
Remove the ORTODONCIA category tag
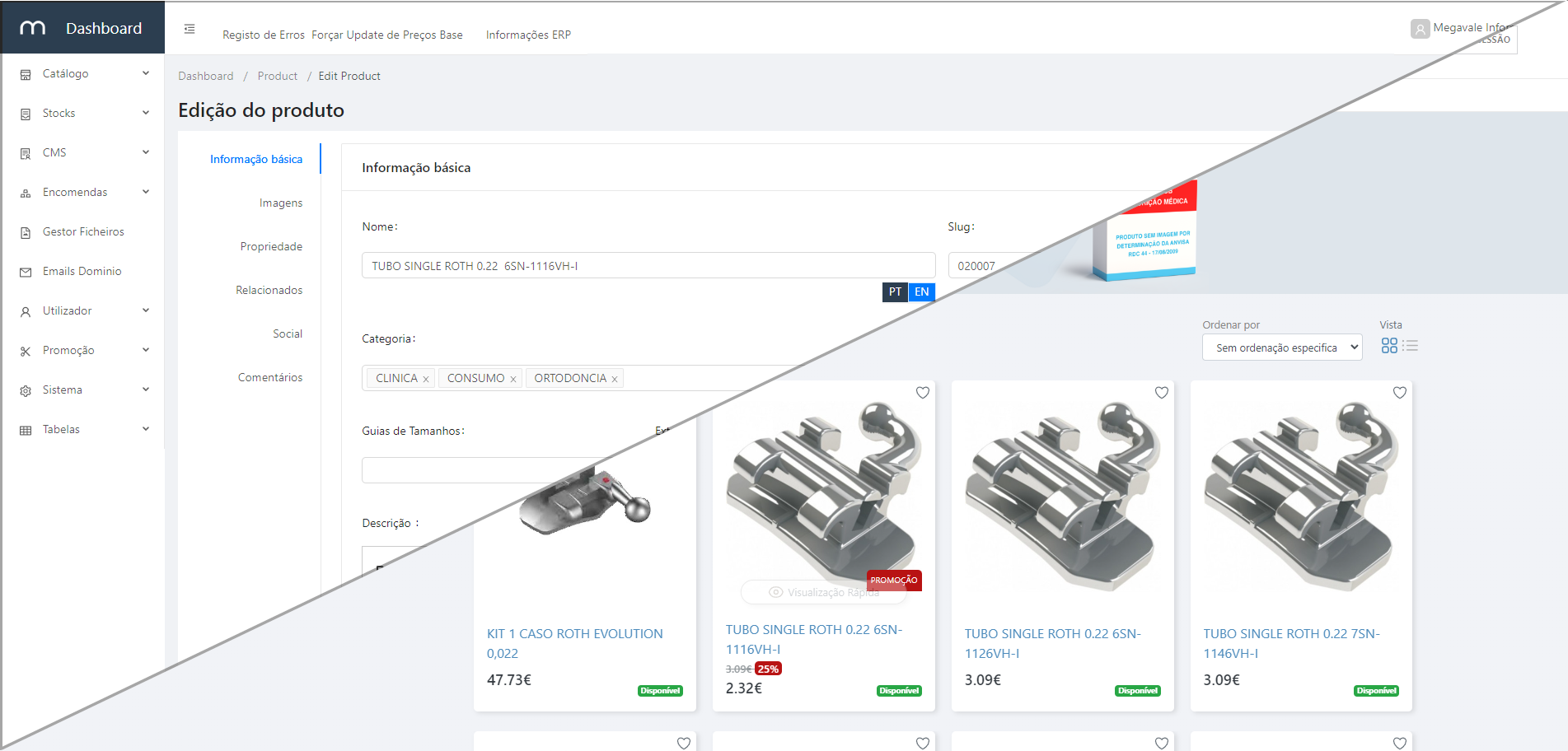(x=615, y=379)
